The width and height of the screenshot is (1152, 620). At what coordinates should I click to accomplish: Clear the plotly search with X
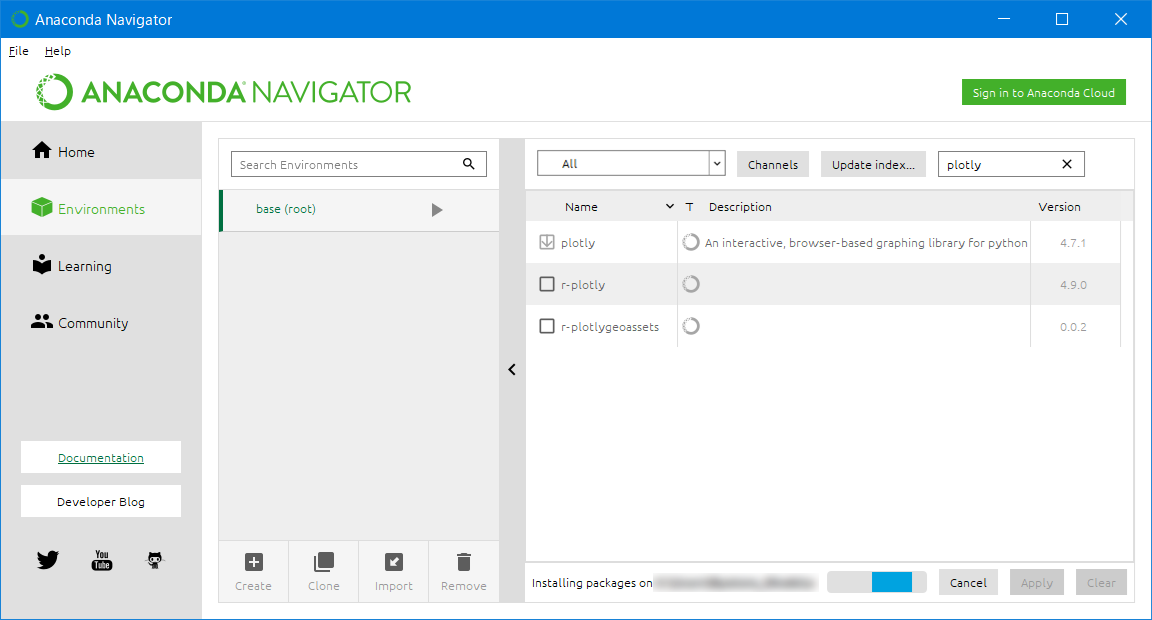[1067, 164]
